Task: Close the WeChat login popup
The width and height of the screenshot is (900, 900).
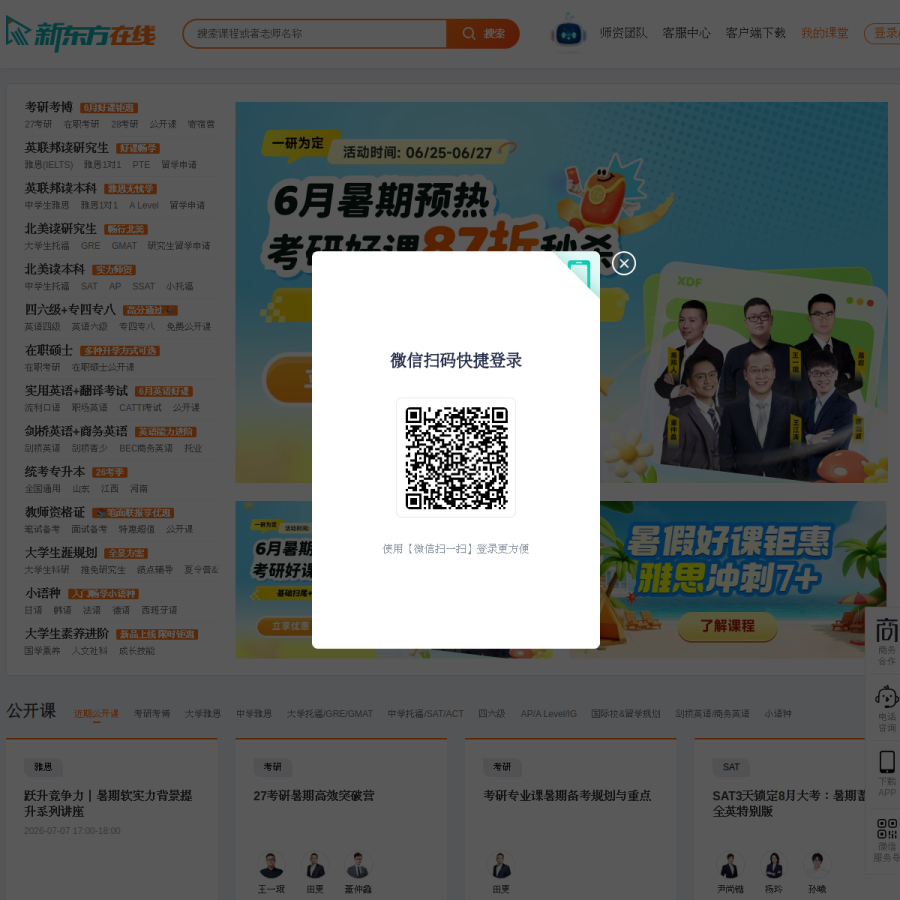Action: pyautogui.click(x=623, y=263)
